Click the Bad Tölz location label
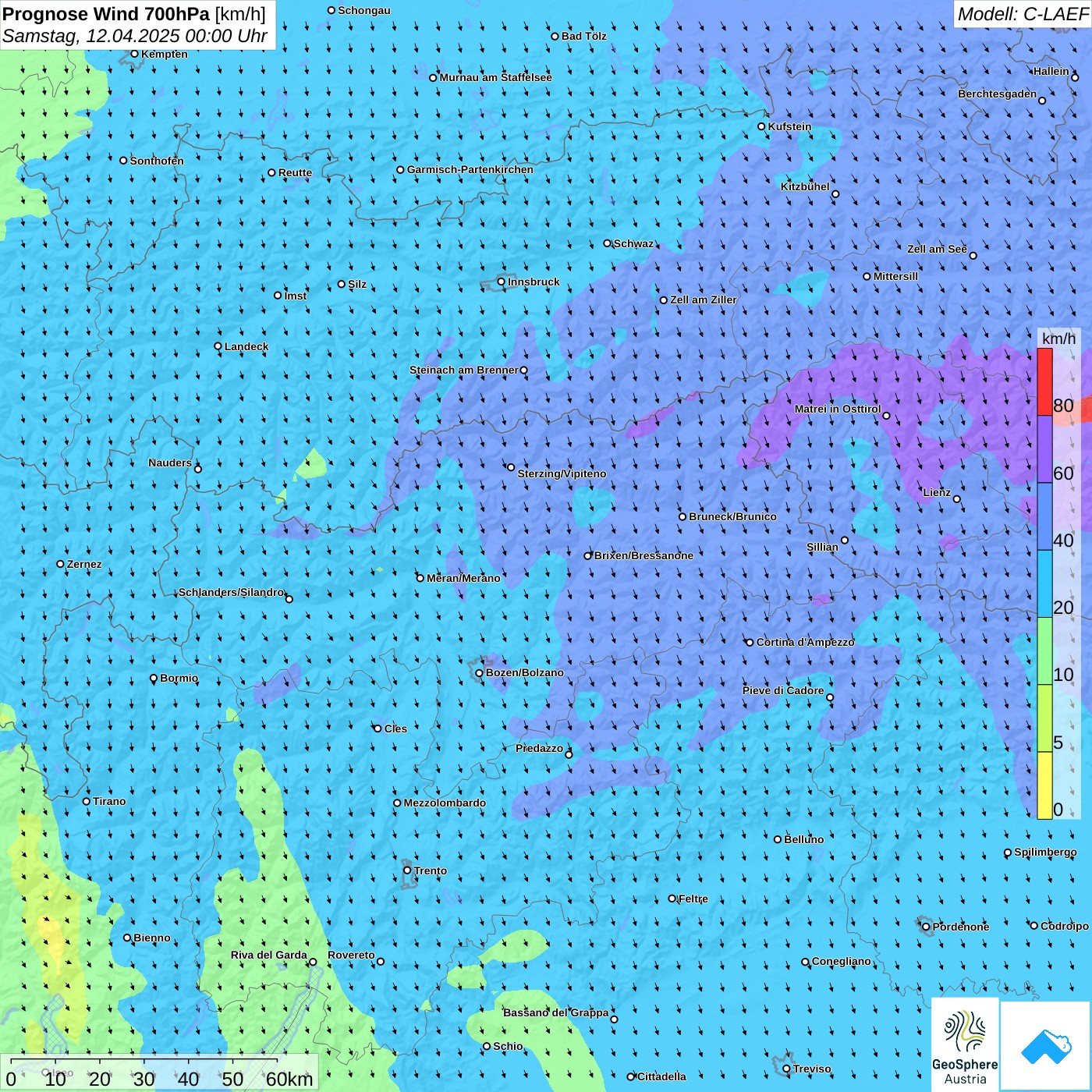This screenshot has width=1092, height=1092. [x=584, y=36]
